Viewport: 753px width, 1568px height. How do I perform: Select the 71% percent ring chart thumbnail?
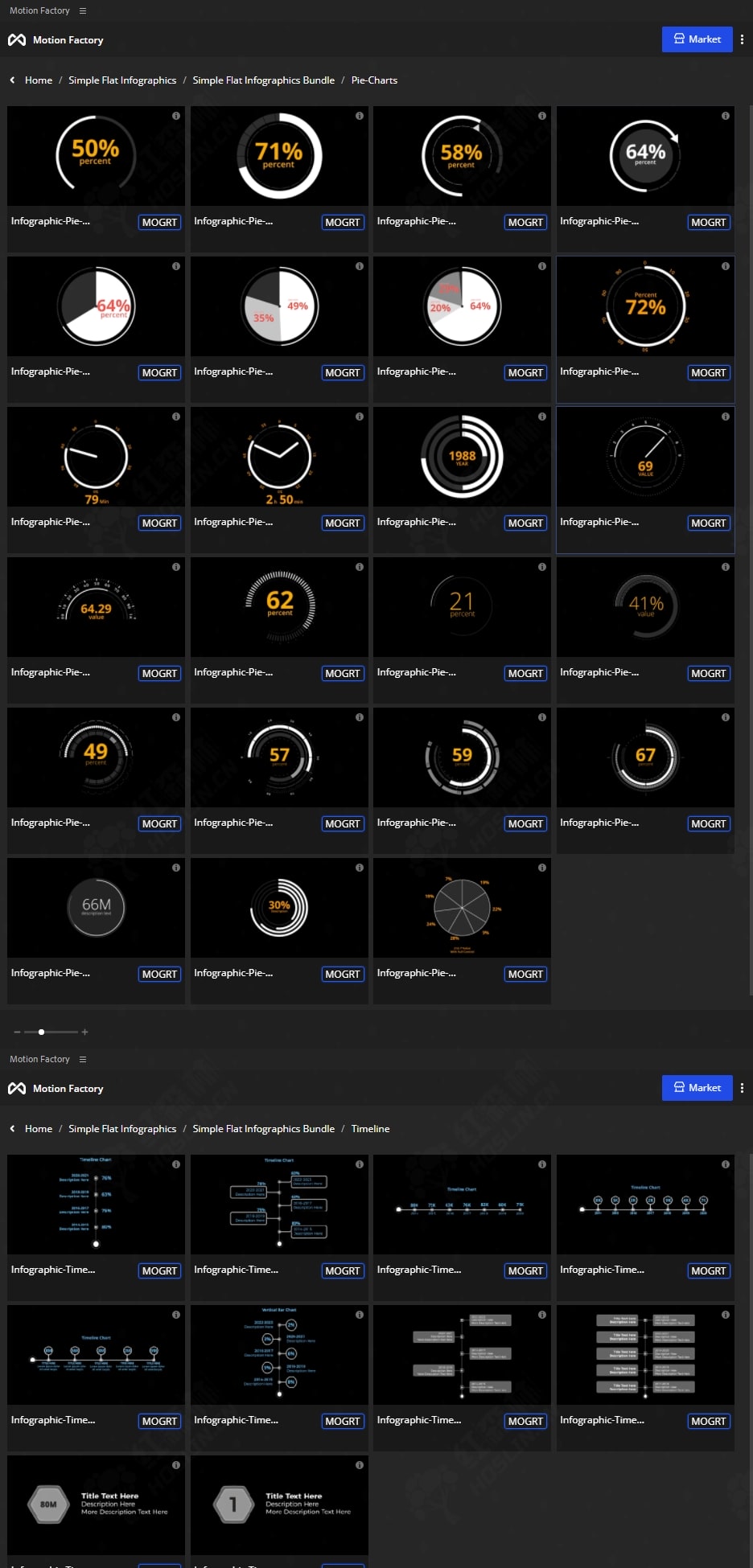[279, 156]
